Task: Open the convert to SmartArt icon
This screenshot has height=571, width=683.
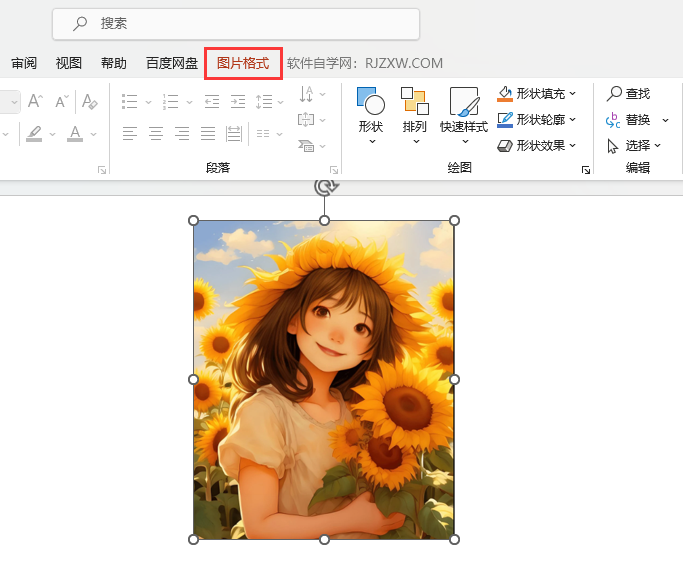Action: pyautogui.click(x=306, y=145)
